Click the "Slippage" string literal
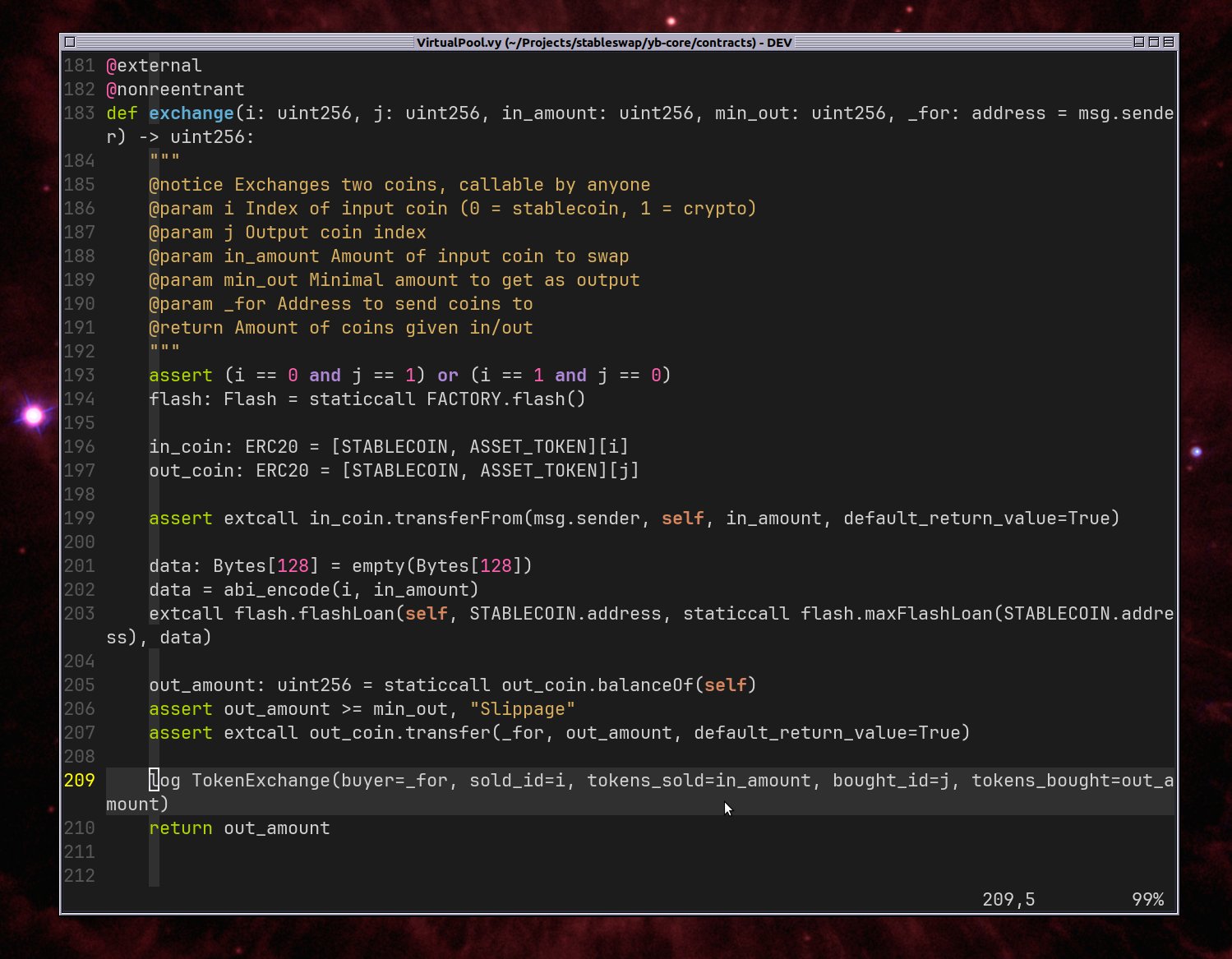Image resolution: width=1232 pixels, height=959 pixels. point(522,709)
